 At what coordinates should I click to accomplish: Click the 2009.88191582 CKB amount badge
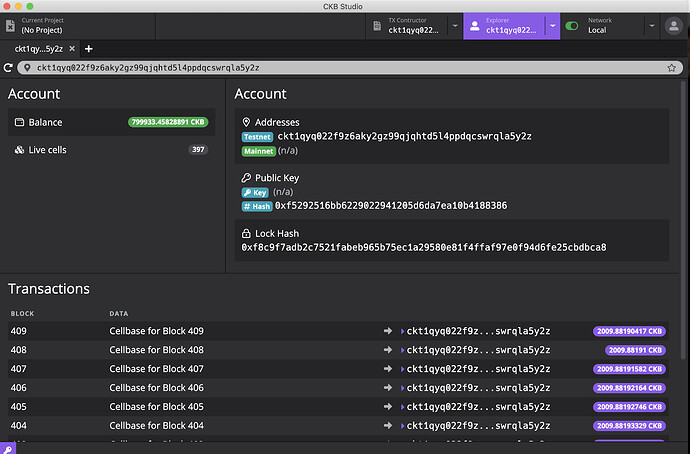pos(629,369)
